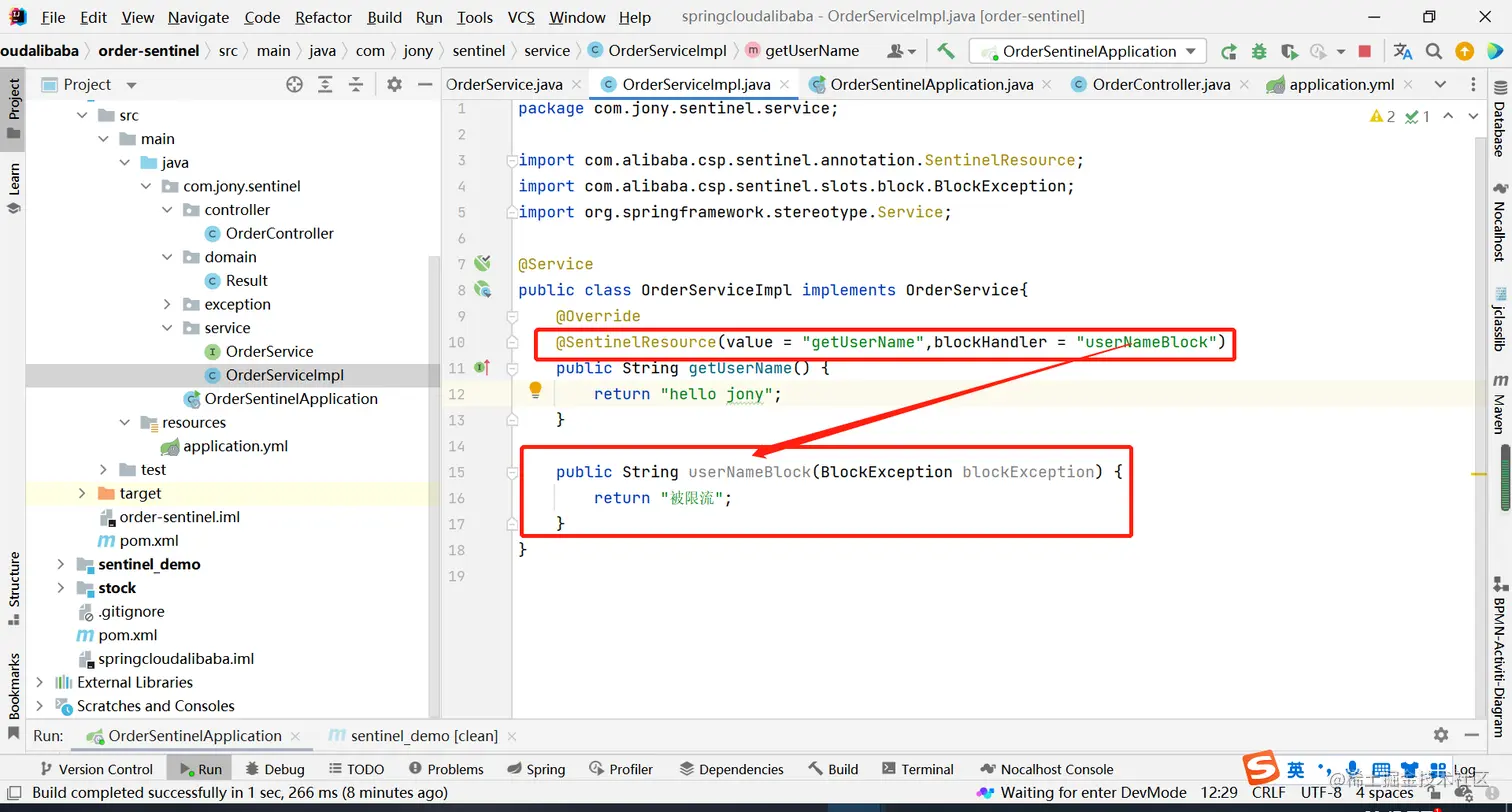Click the red Stop button
Image resolution: width=1512 pixels, height=812 pixels.
pos(1365,51)
